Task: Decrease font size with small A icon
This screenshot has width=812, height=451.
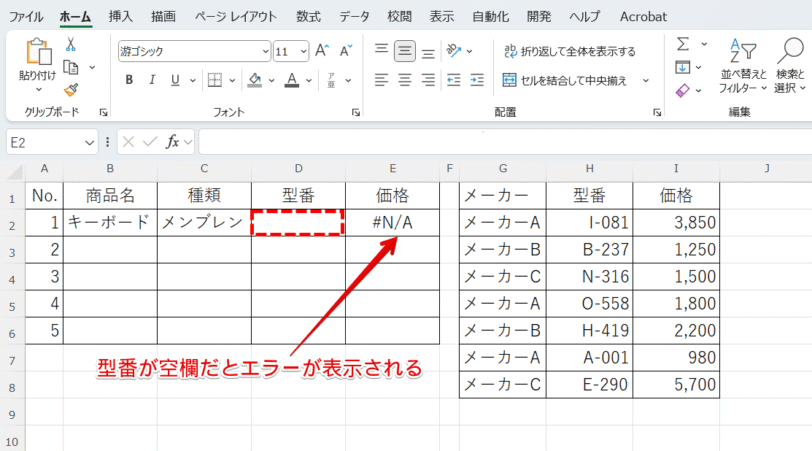Action: tap(345, 51)
